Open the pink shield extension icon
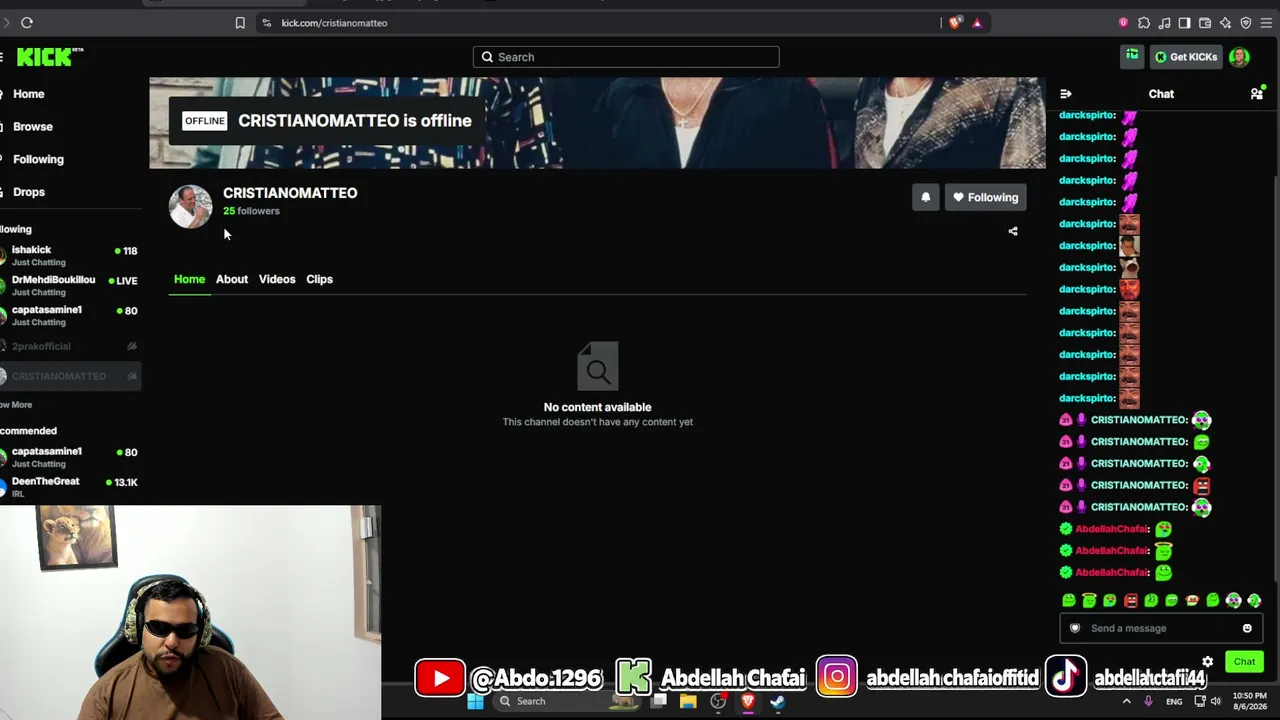Image resolution: width=1280 pixels, height=720 pixels. [x=1123, y=23]
